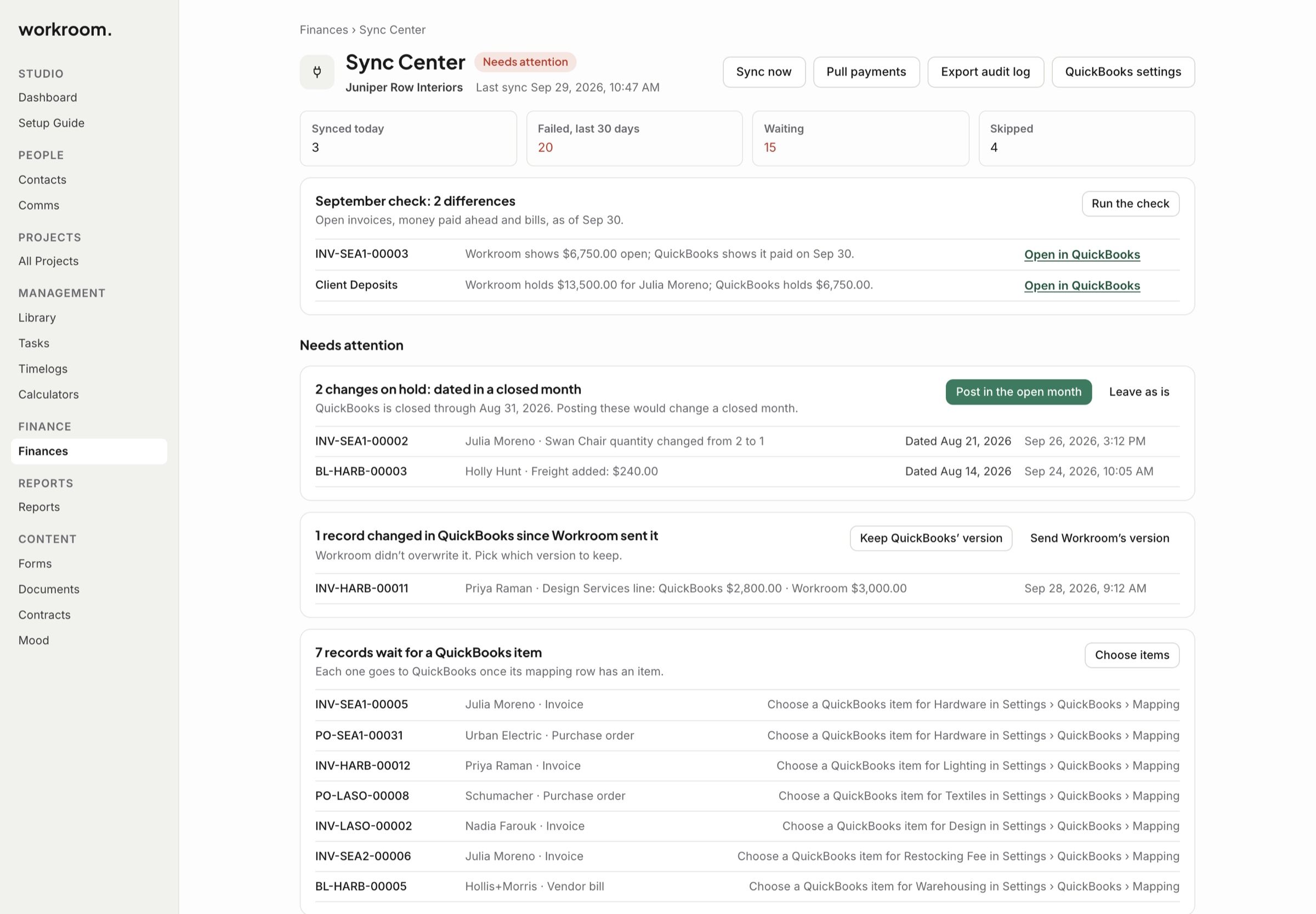Export the audit log
1316x914 pixels.
point(985,71)
